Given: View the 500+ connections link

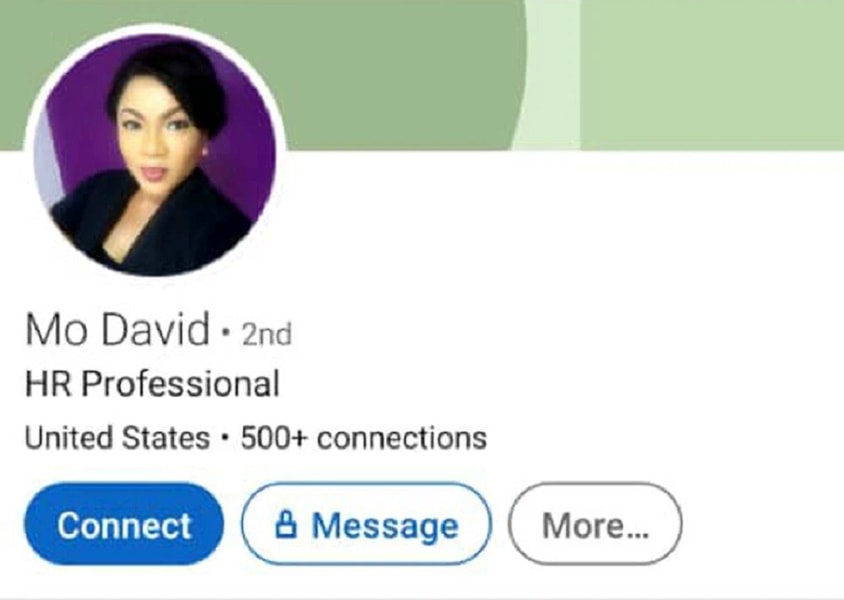Looking at the screenshot, I should point(364,437).
